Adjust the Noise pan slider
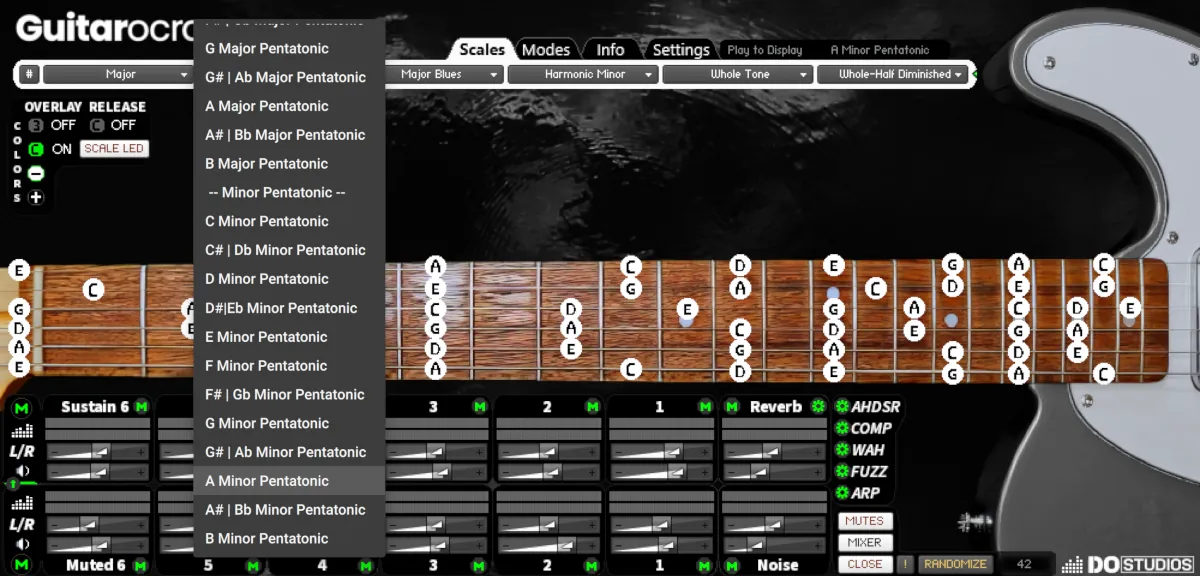 click(x=775, y=525)
